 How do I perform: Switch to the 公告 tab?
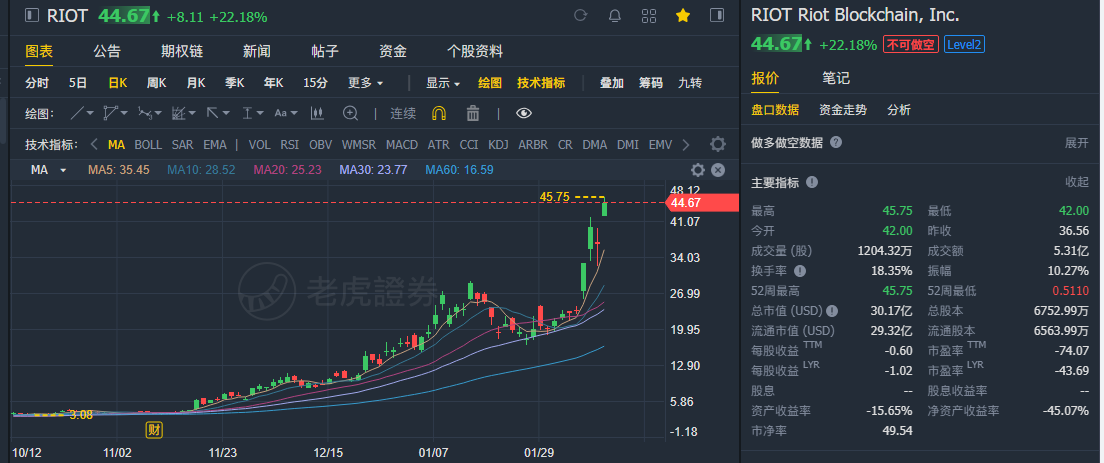(107, 51)
